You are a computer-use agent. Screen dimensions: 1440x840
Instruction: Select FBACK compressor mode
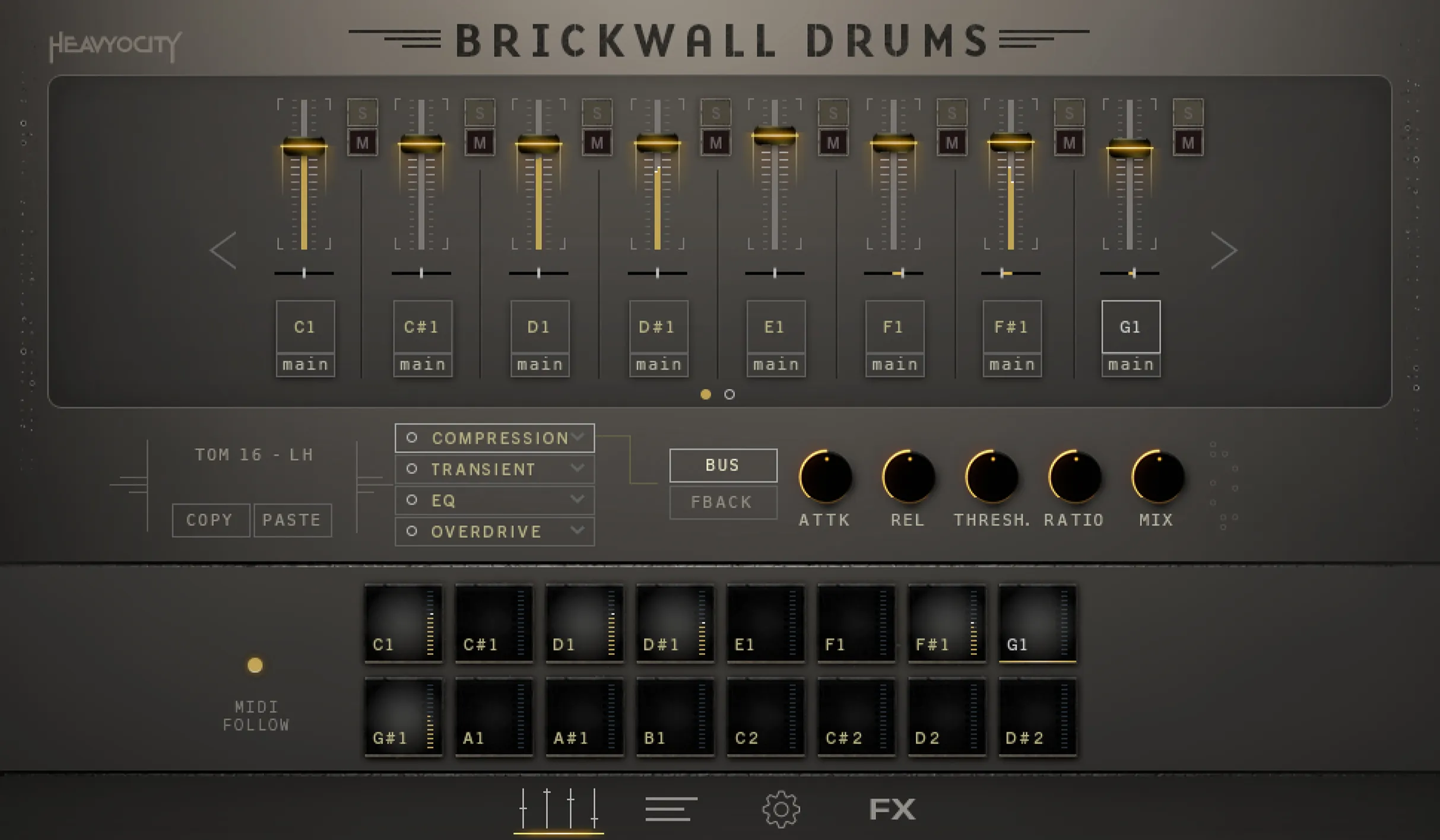(x=723, y=502)
